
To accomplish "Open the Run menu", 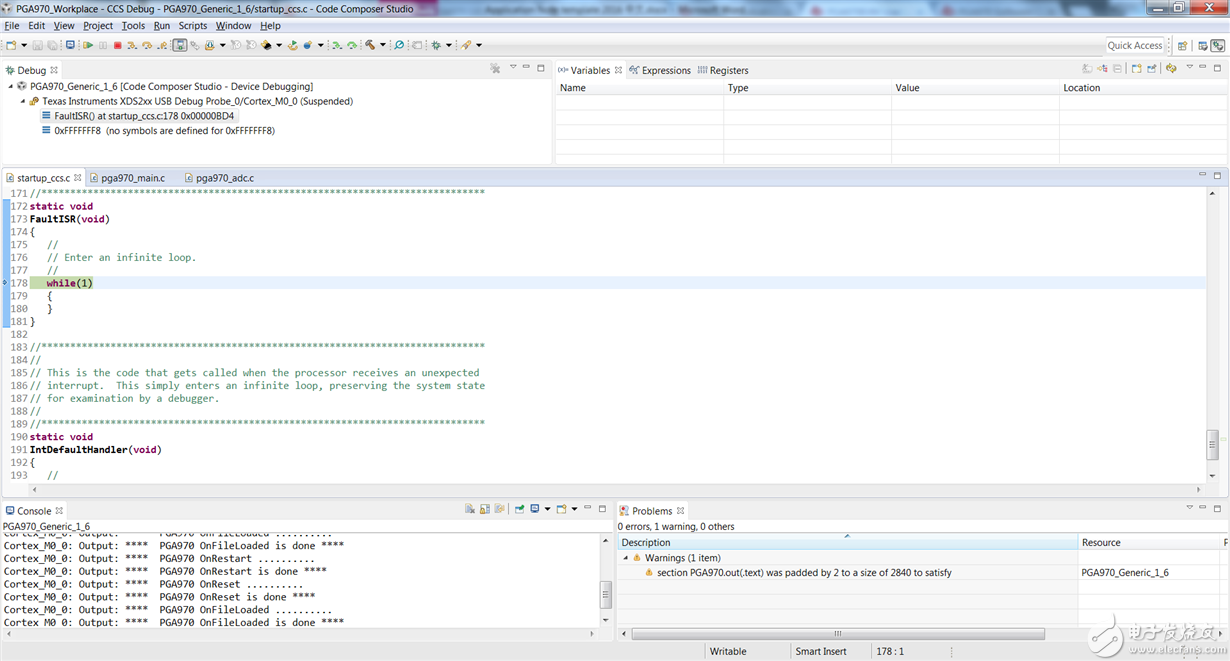I will (162, 25).
